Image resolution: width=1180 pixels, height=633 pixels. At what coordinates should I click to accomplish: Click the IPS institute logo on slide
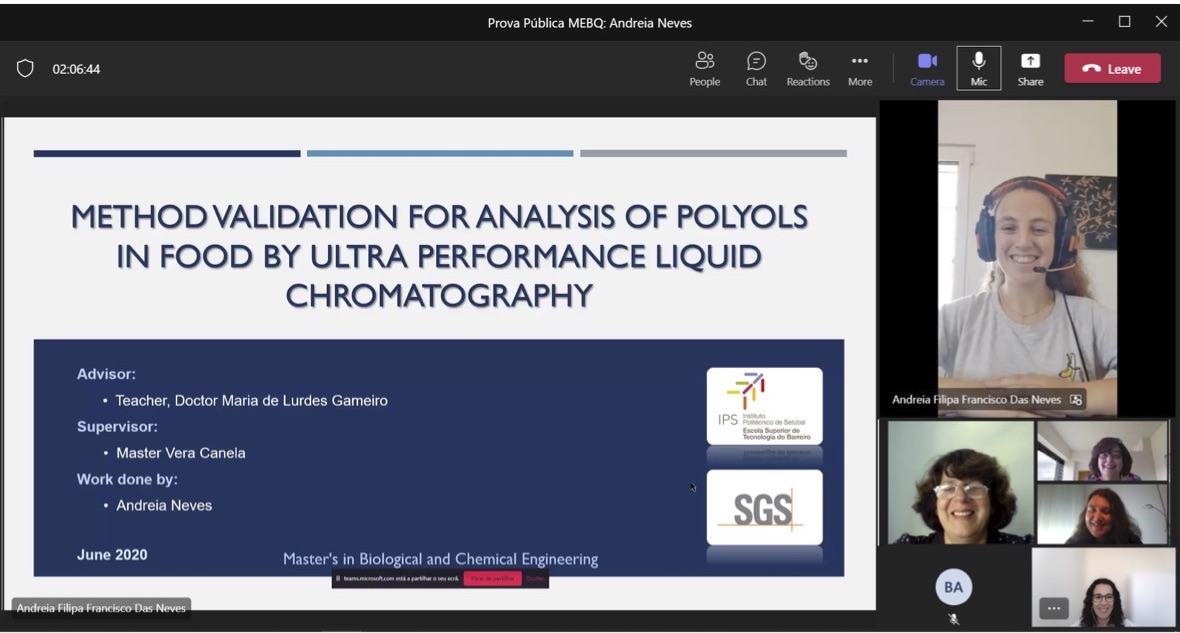pyautogui.click(x=764, y=406)
